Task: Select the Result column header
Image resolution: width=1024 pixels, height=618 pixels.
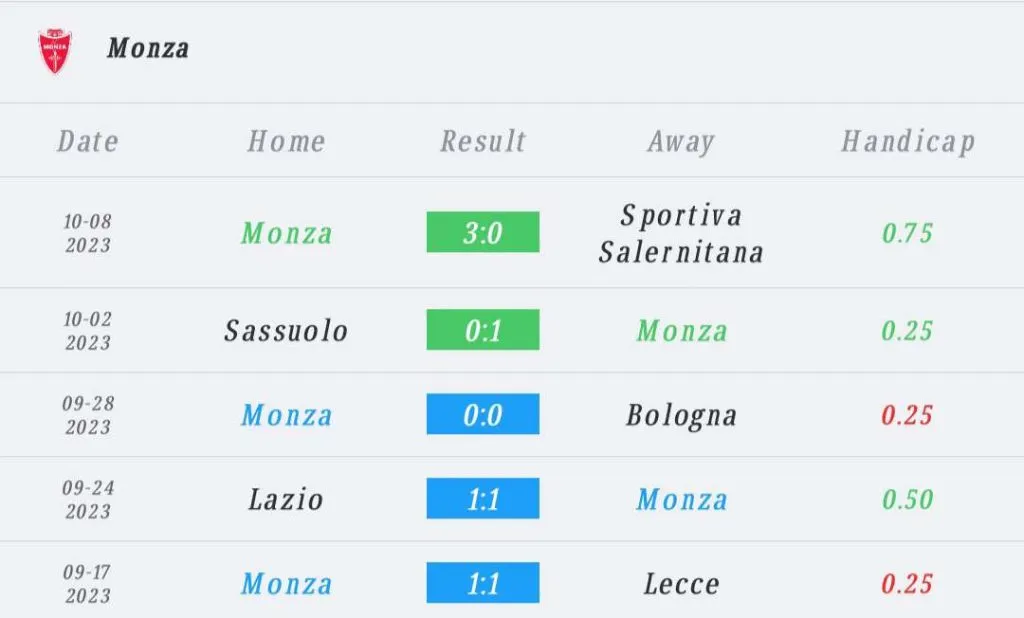Action: click(483, 142)
